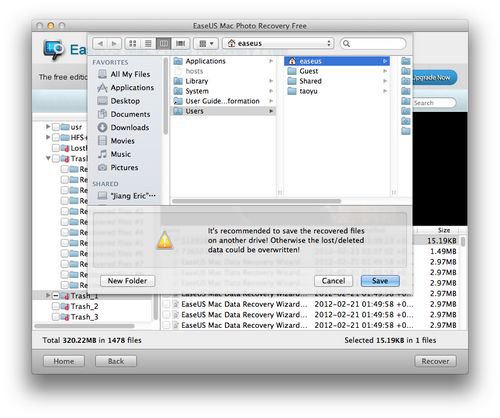Select taoyu user folder
Screen dimensions: 500x418
pos(337,91)
